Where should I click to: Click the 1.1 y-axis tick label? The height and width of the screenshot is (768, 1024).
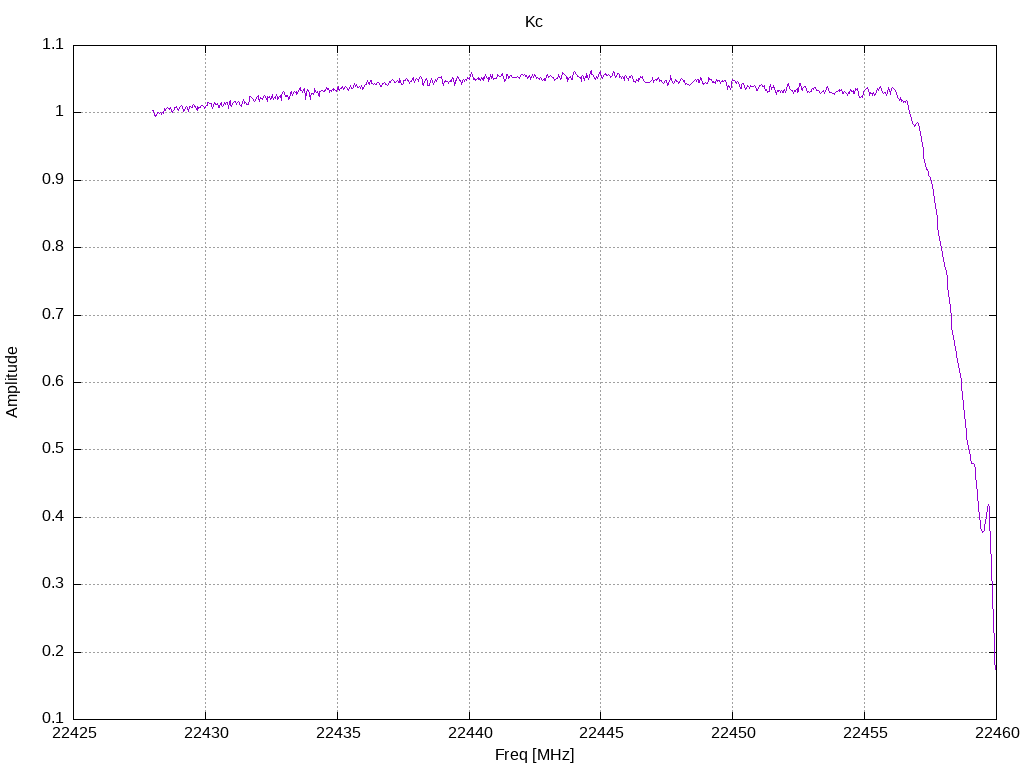53,45
